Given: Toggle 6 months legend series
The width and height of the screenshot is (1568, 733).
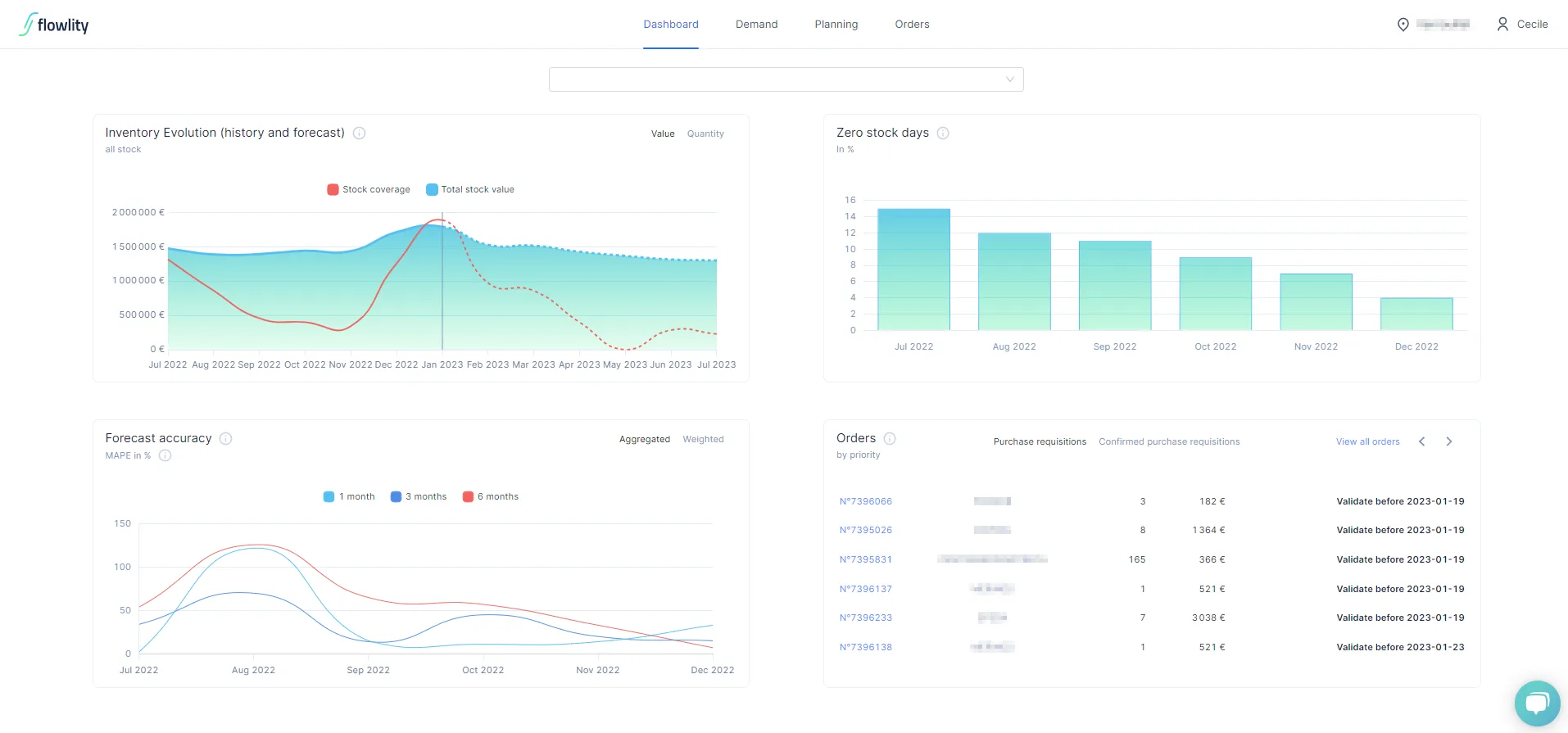Looking at the screenshot, I should point(491,496).
